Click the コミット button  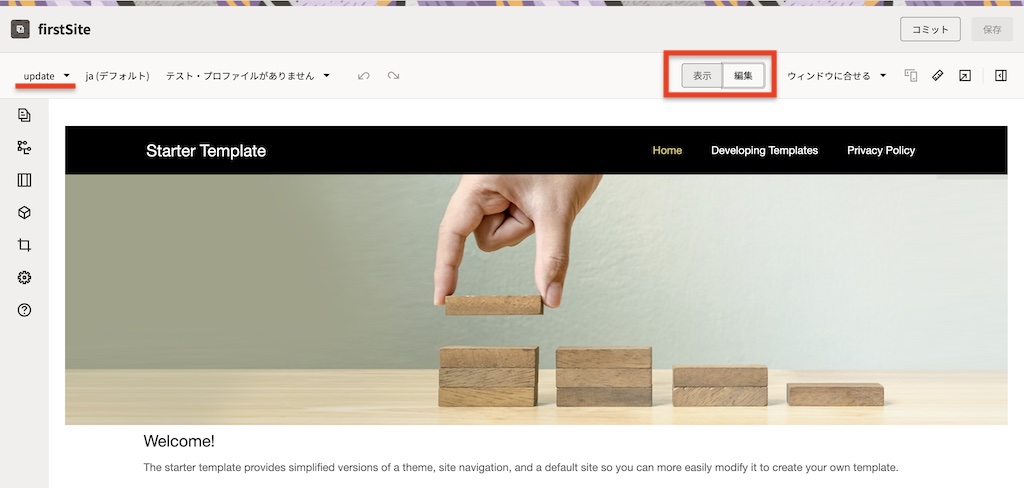click(930, 29)
